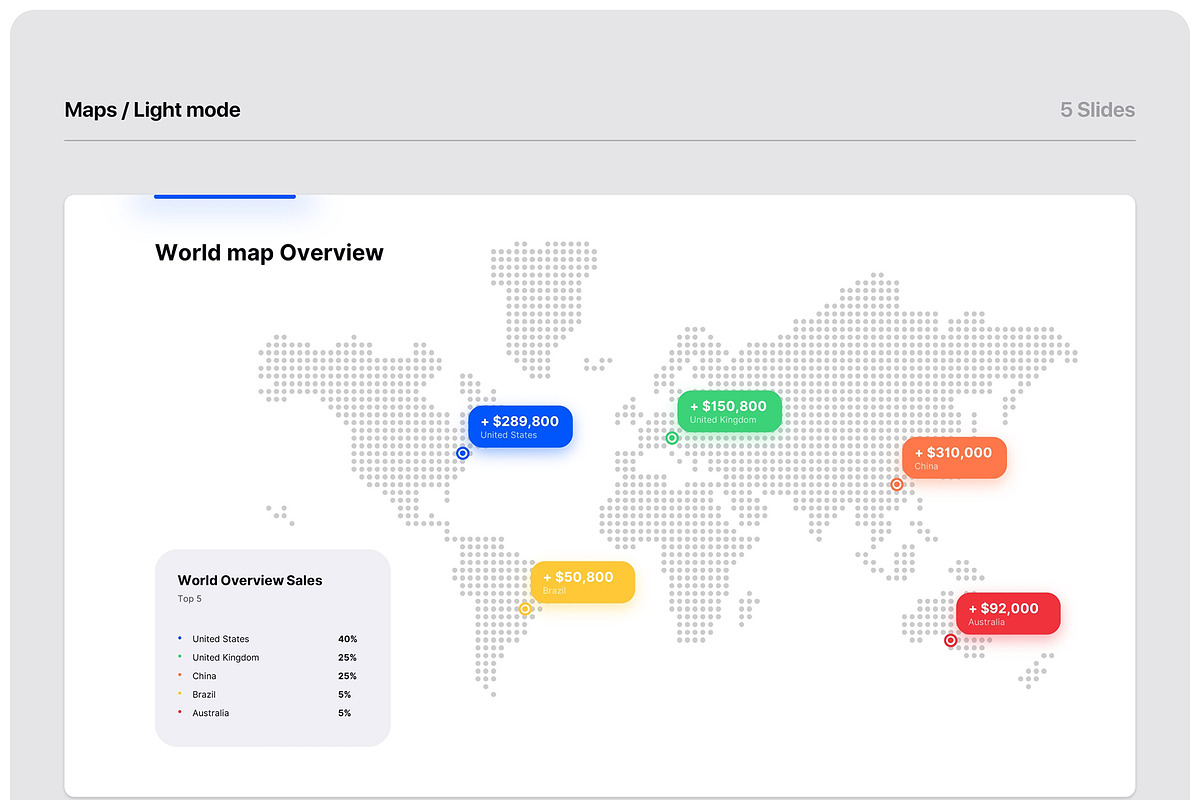The width and height of the screenshot is (1200, 800).
Task: Open the + $92,000 Australia label
Action: (x=1008, y=613)
